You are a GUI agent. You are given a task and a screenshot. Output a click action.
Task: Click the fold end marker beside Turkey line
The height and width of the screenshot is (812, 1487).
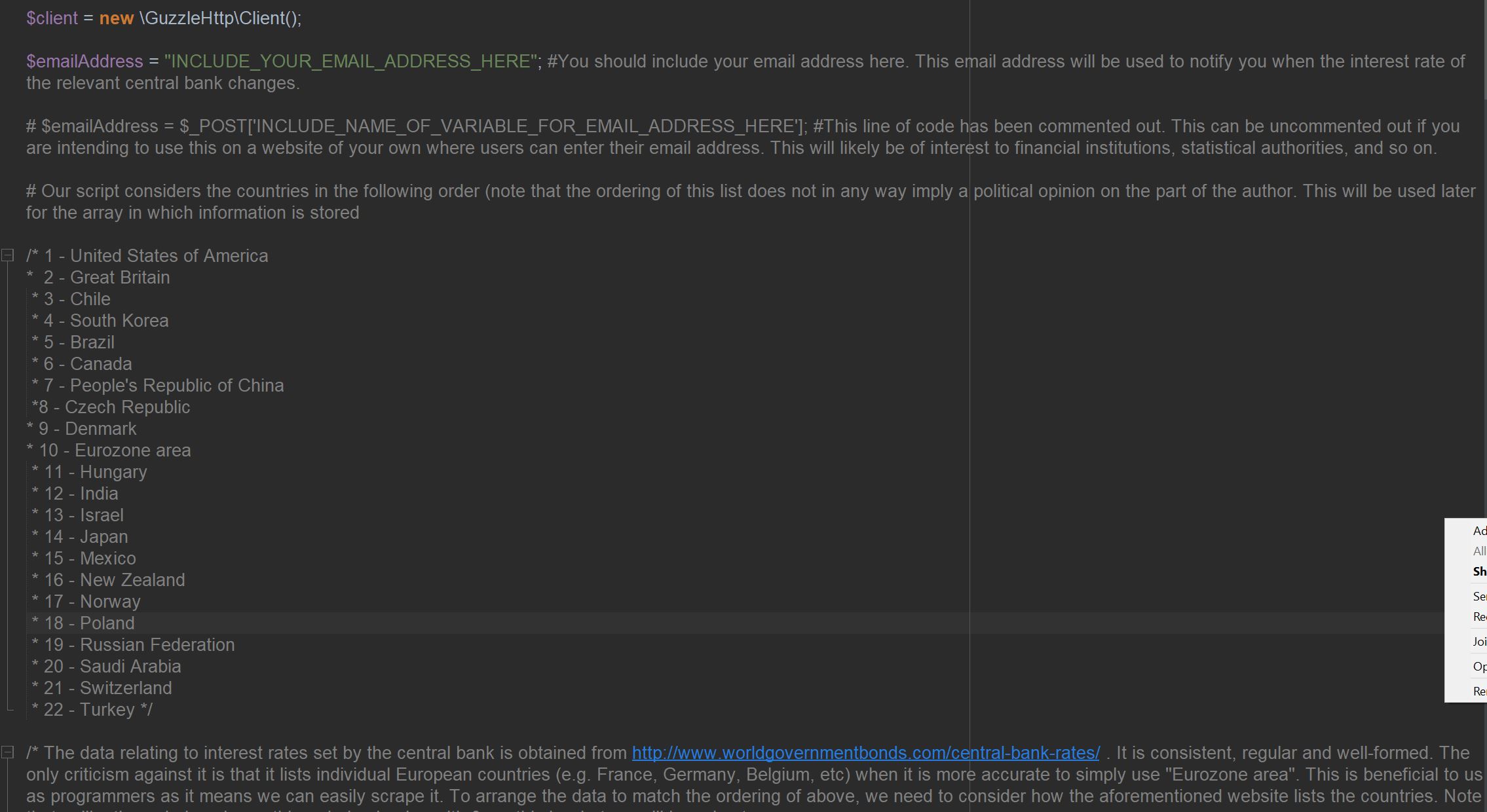point(9,709)
